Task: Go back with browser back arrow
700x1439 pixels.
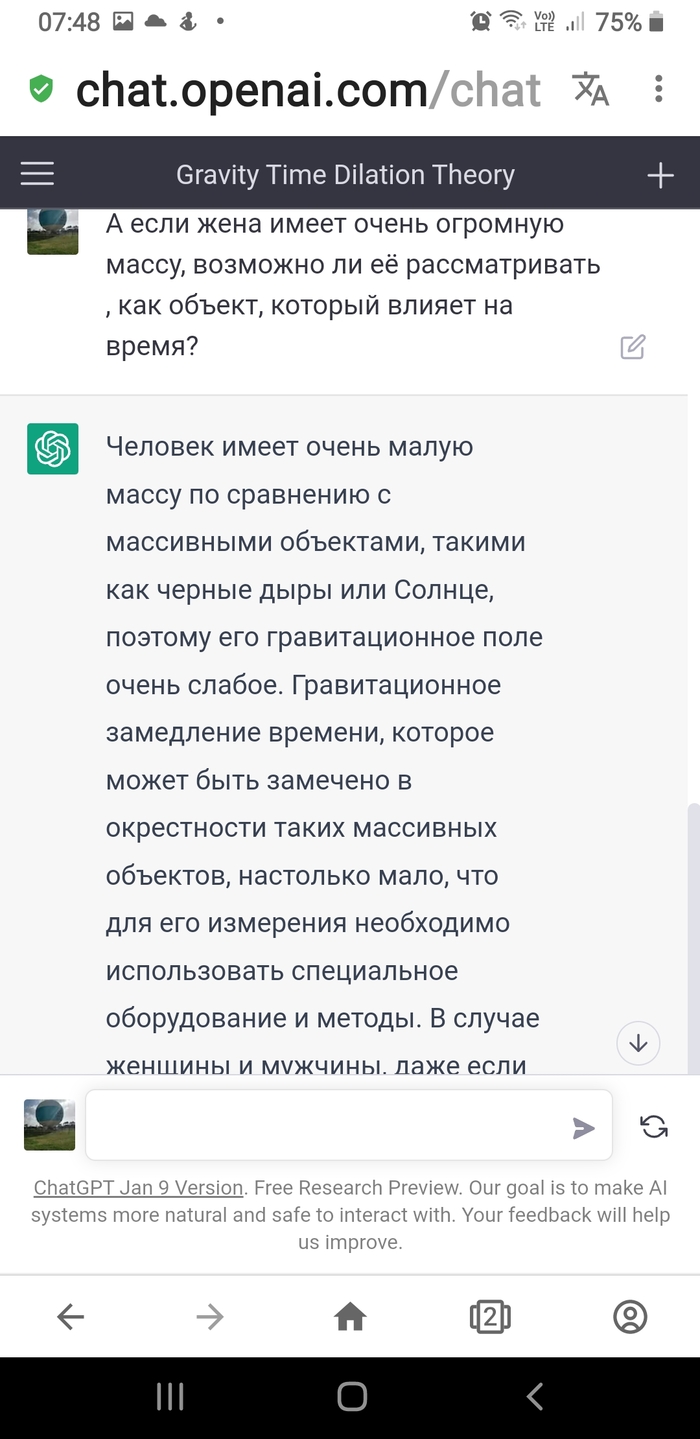Action: click(70, 1317)
